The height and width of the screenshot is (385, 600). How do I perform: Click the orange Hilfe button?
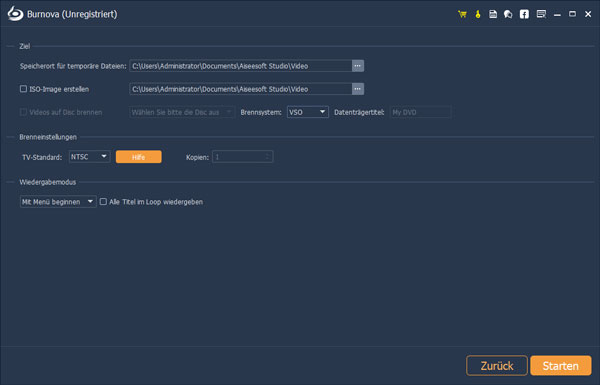point(139,157)
